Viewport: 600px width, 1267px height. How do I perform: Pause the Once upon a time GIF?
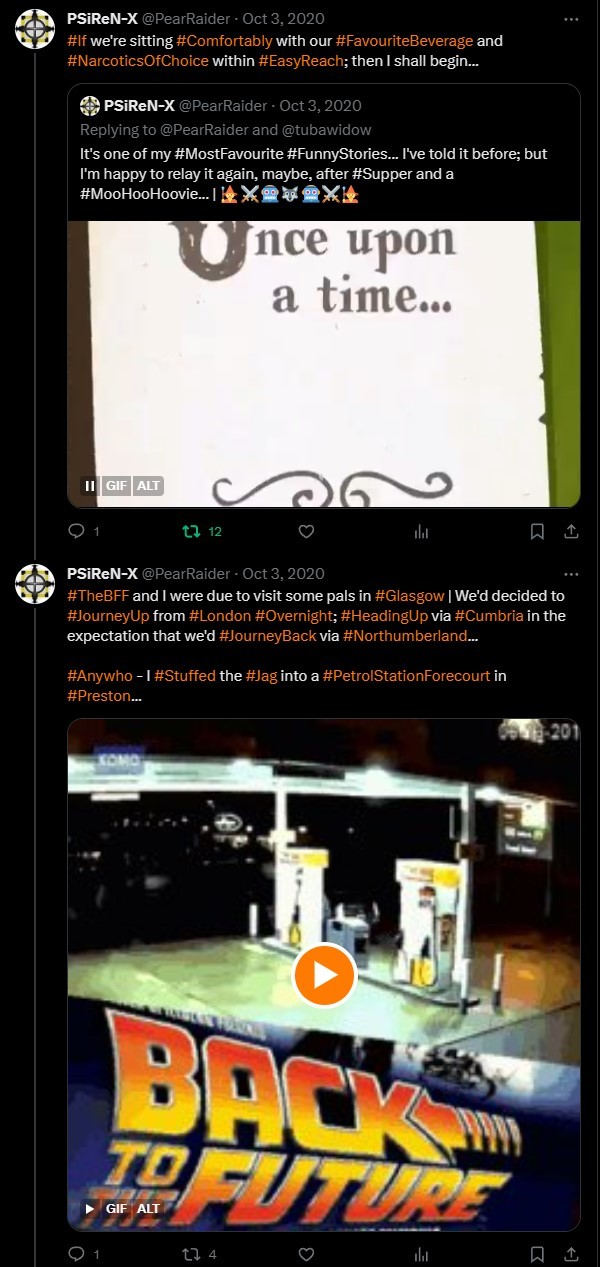[x=90, y=486]
